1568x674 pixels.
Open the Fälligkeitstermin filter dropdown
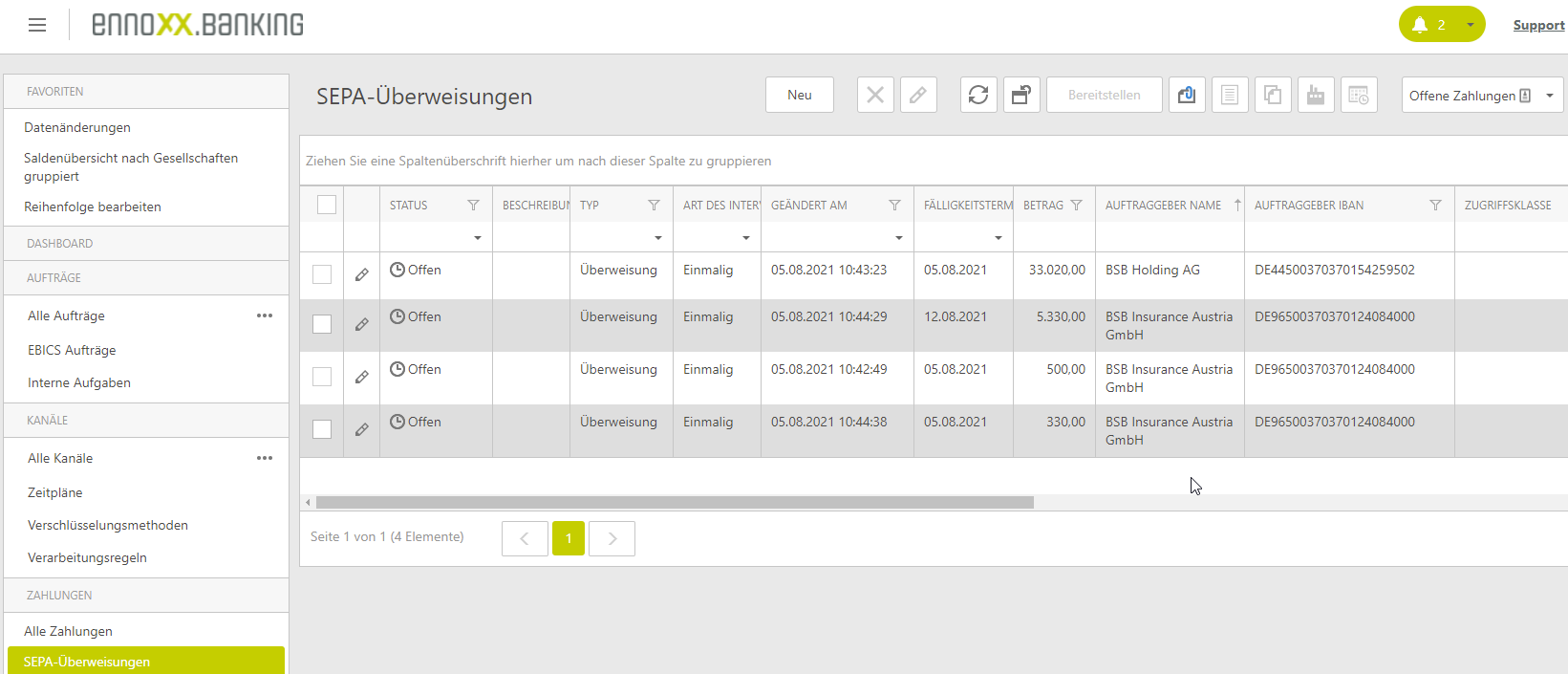click(999, 238)
